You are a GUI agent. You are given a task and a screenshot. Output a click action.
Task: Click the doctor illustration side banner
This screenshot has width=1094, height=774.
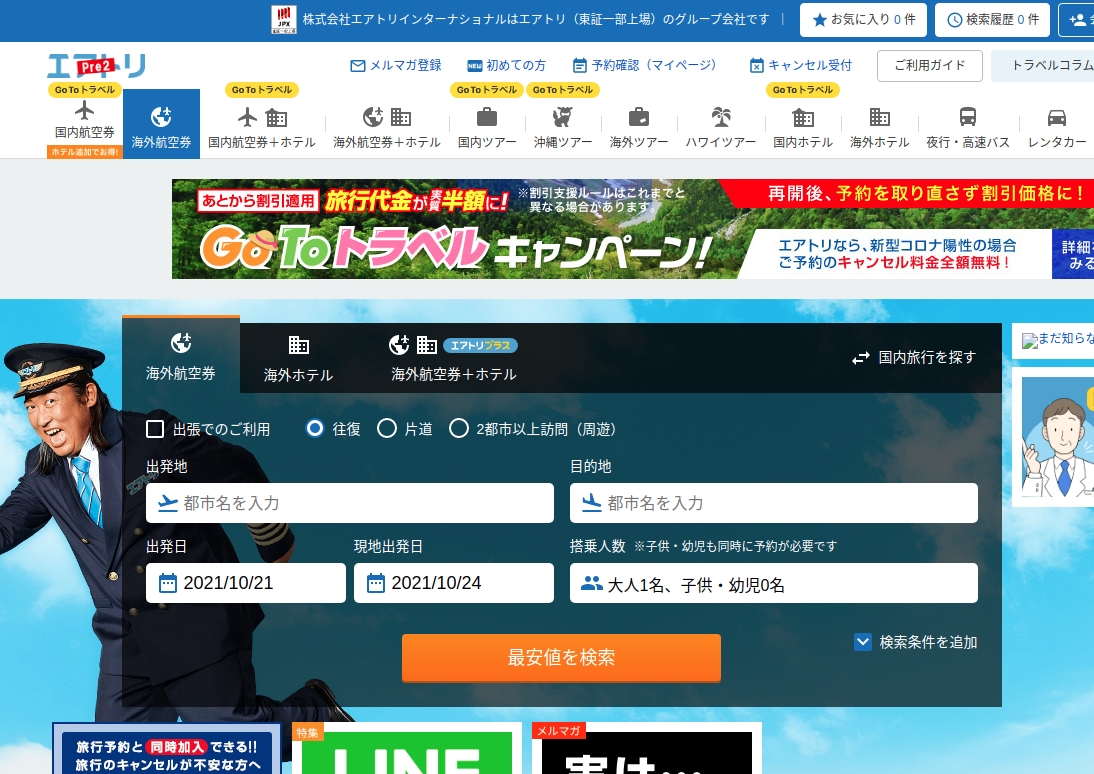[x=1054, y=437]
